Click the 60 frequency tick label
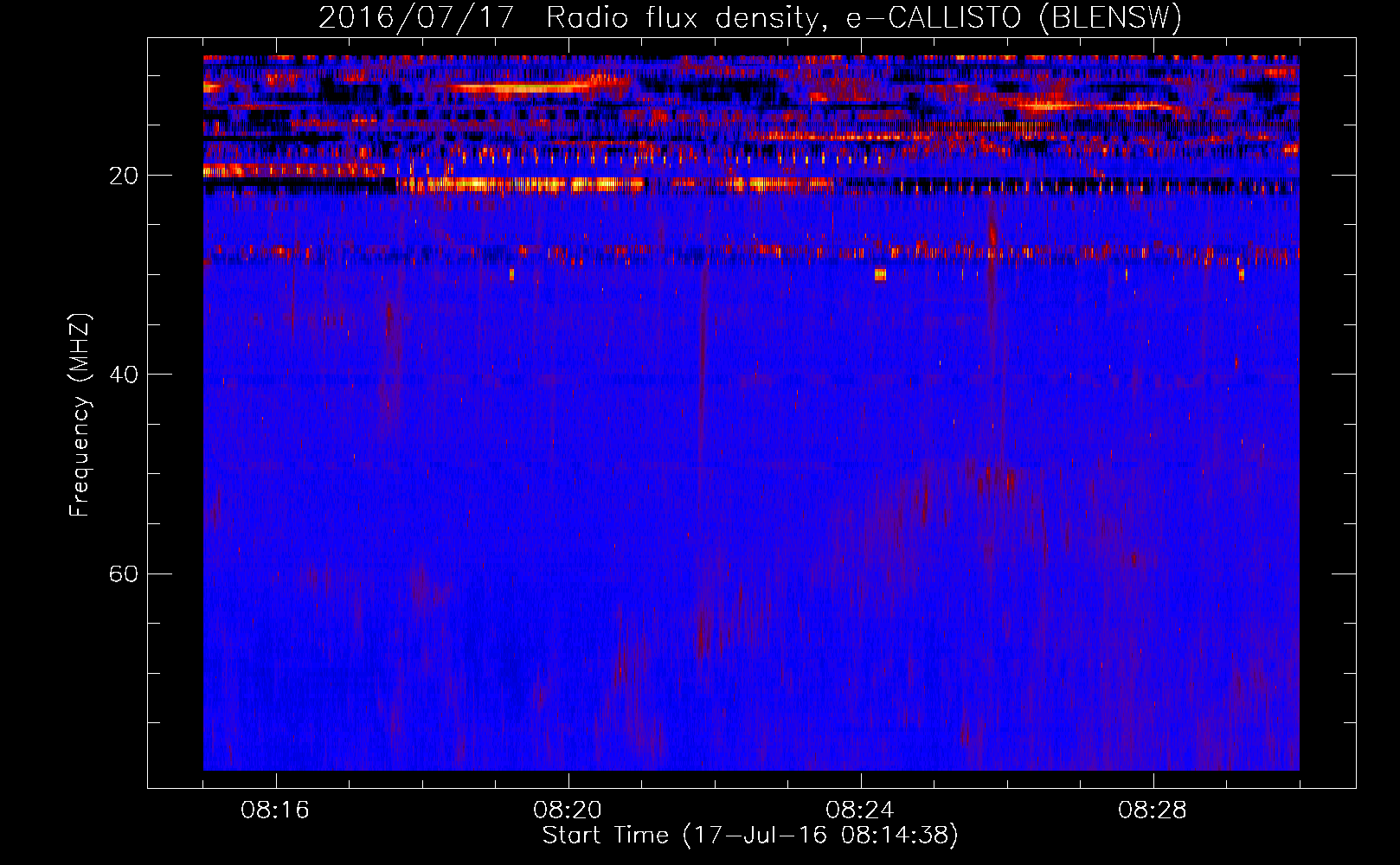Screen dimensions: 1400x865 [123, 573]
